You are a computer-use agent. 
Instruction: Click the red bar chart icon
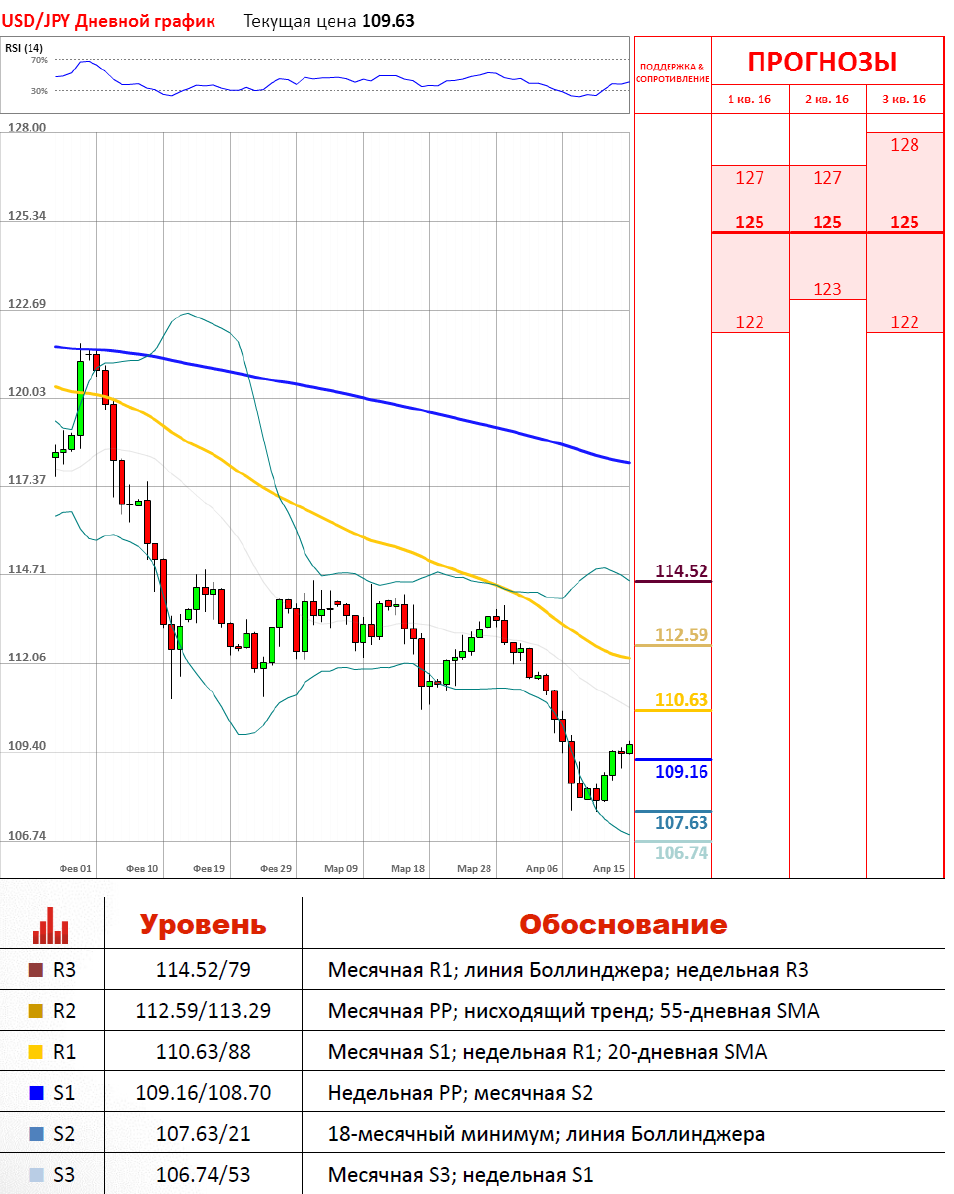[x=50, y=925]
